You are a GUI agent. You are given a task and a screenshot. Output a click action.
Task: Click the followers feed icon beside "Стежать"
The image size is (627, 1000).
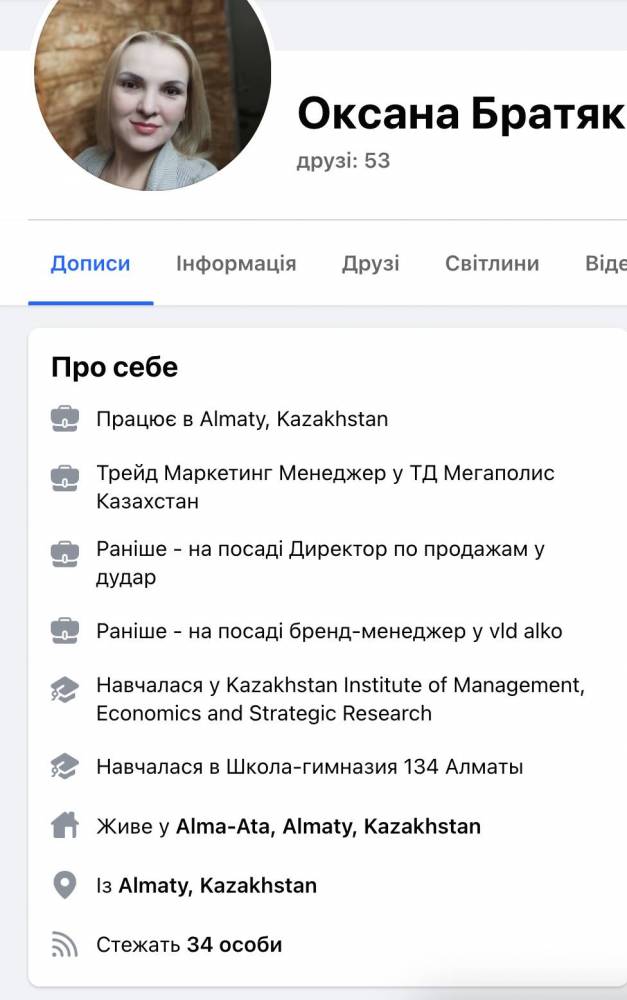point(65,944)
